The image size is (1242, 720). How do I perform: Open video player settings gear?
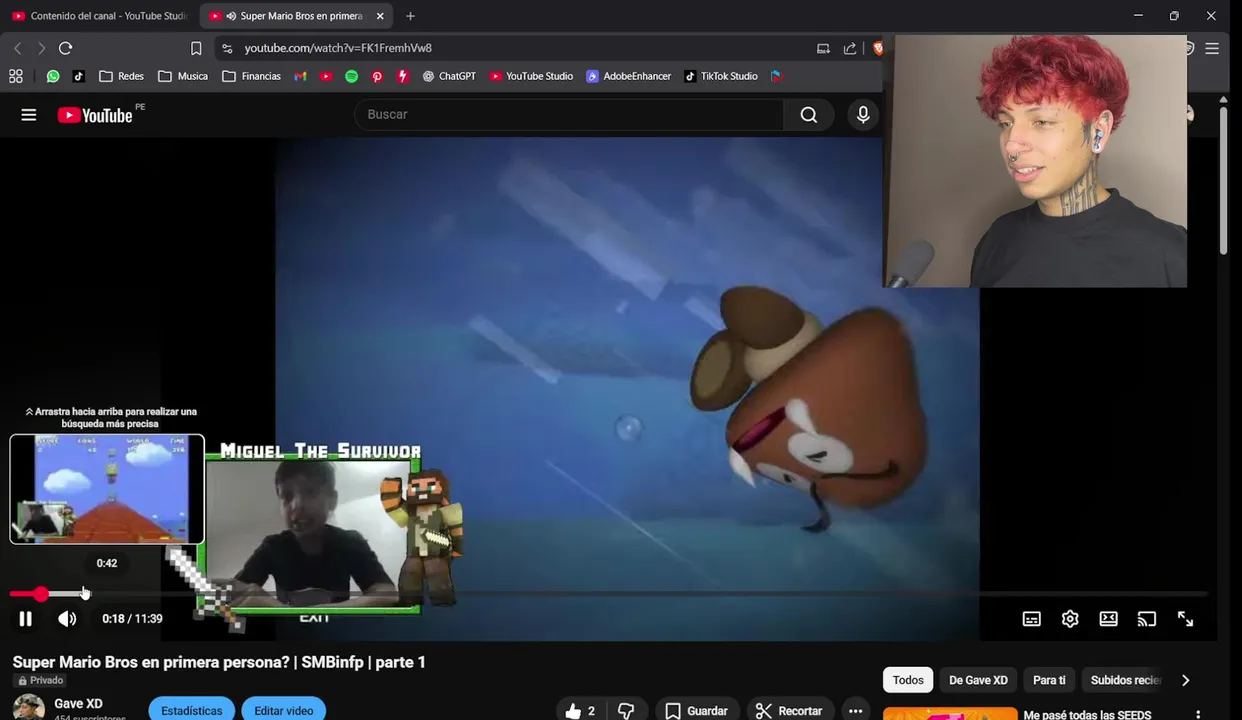(1070, 619)
